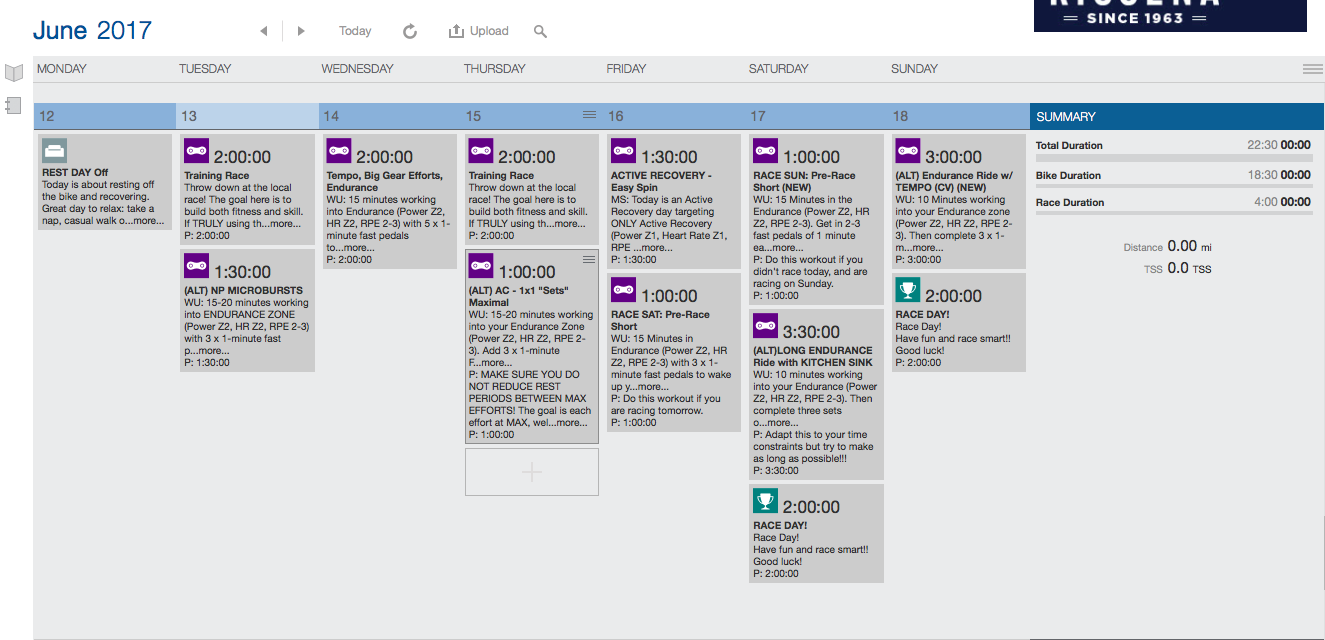Click the Today button
The height and width of the screenshot is (640, 1325).
[x=355, y=31]
